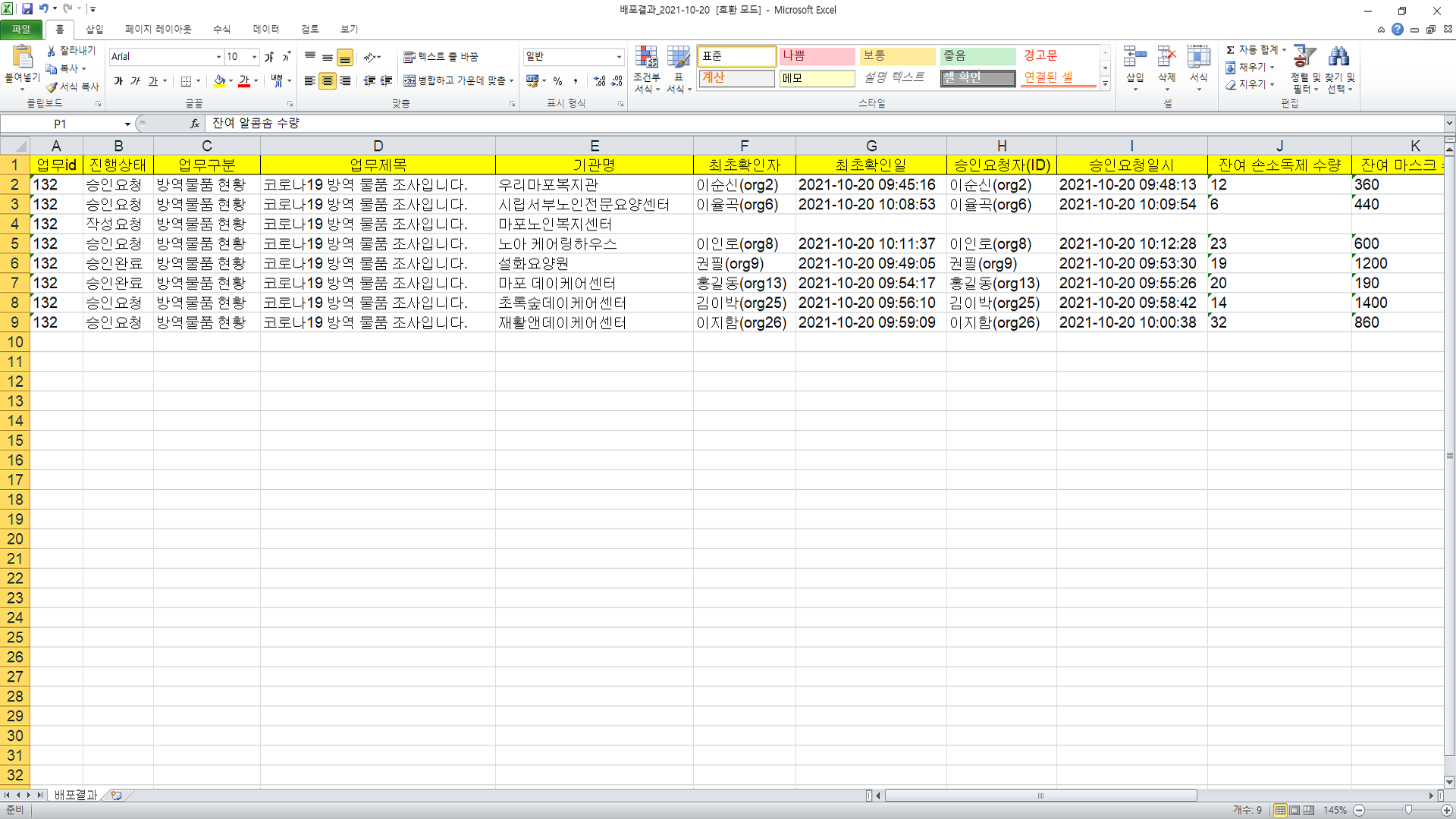Click the increase indent icon
This screenshot has width=1456, height=819.
387,81
